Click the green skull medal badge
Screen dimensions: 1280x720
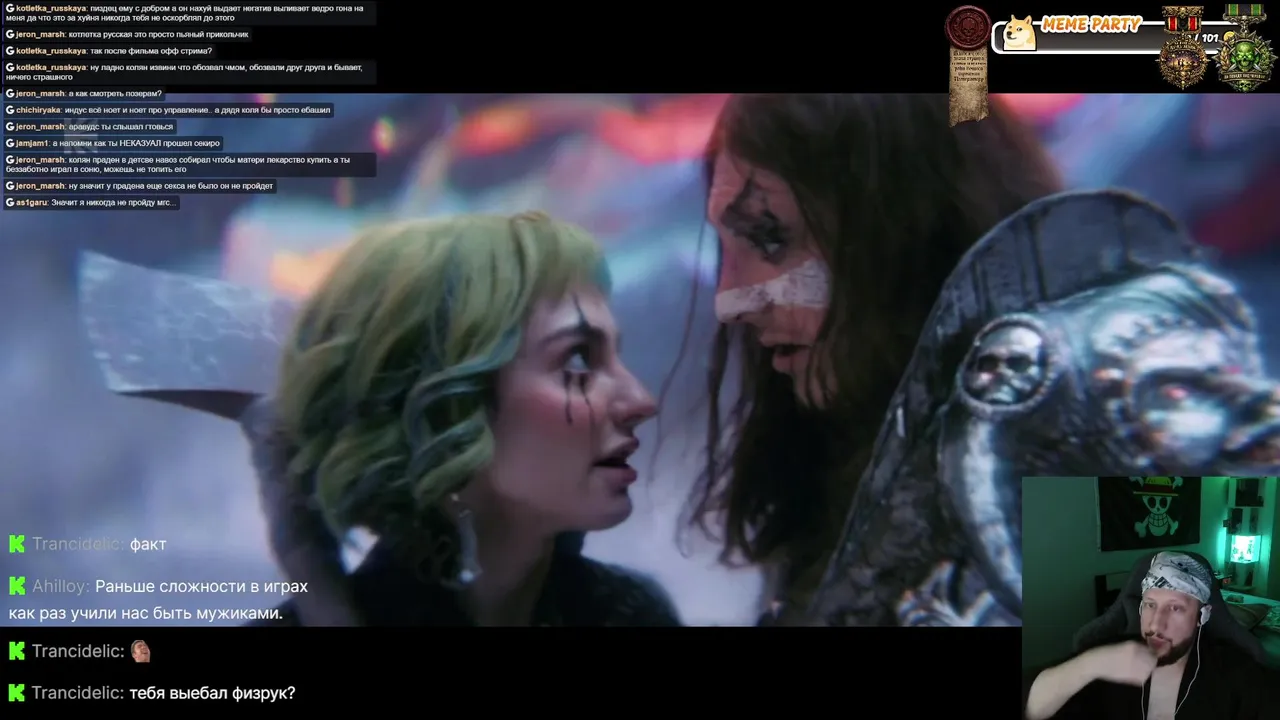(x=1245, y=48)
